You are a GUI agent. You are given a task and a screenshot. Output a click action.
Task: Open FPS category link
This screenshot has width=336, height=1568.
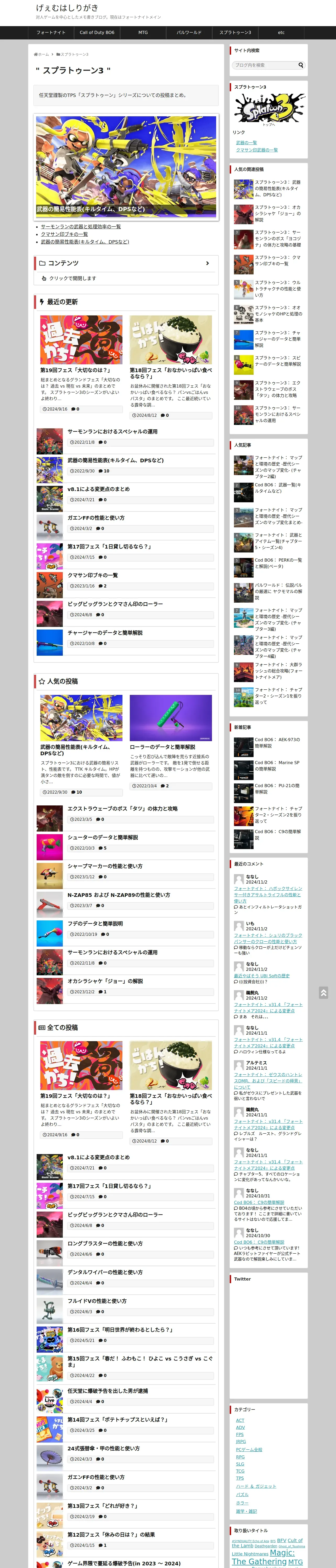pos(240,1435)
